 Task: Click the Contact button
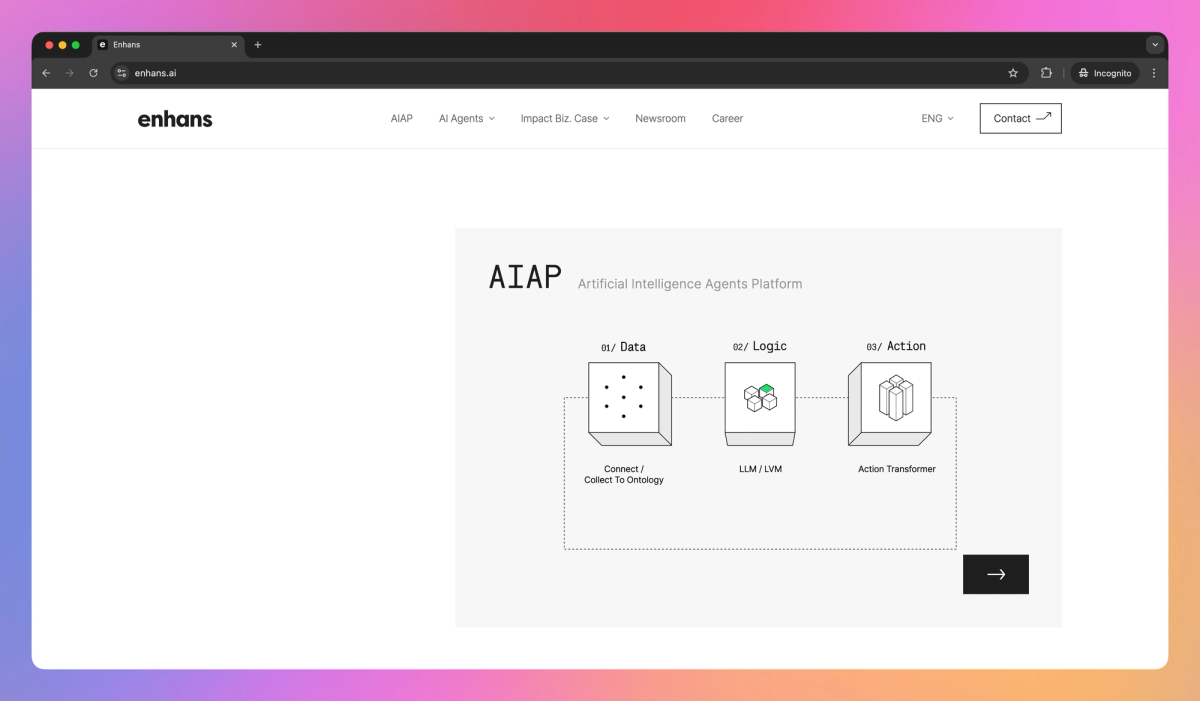coord(1021,118)
